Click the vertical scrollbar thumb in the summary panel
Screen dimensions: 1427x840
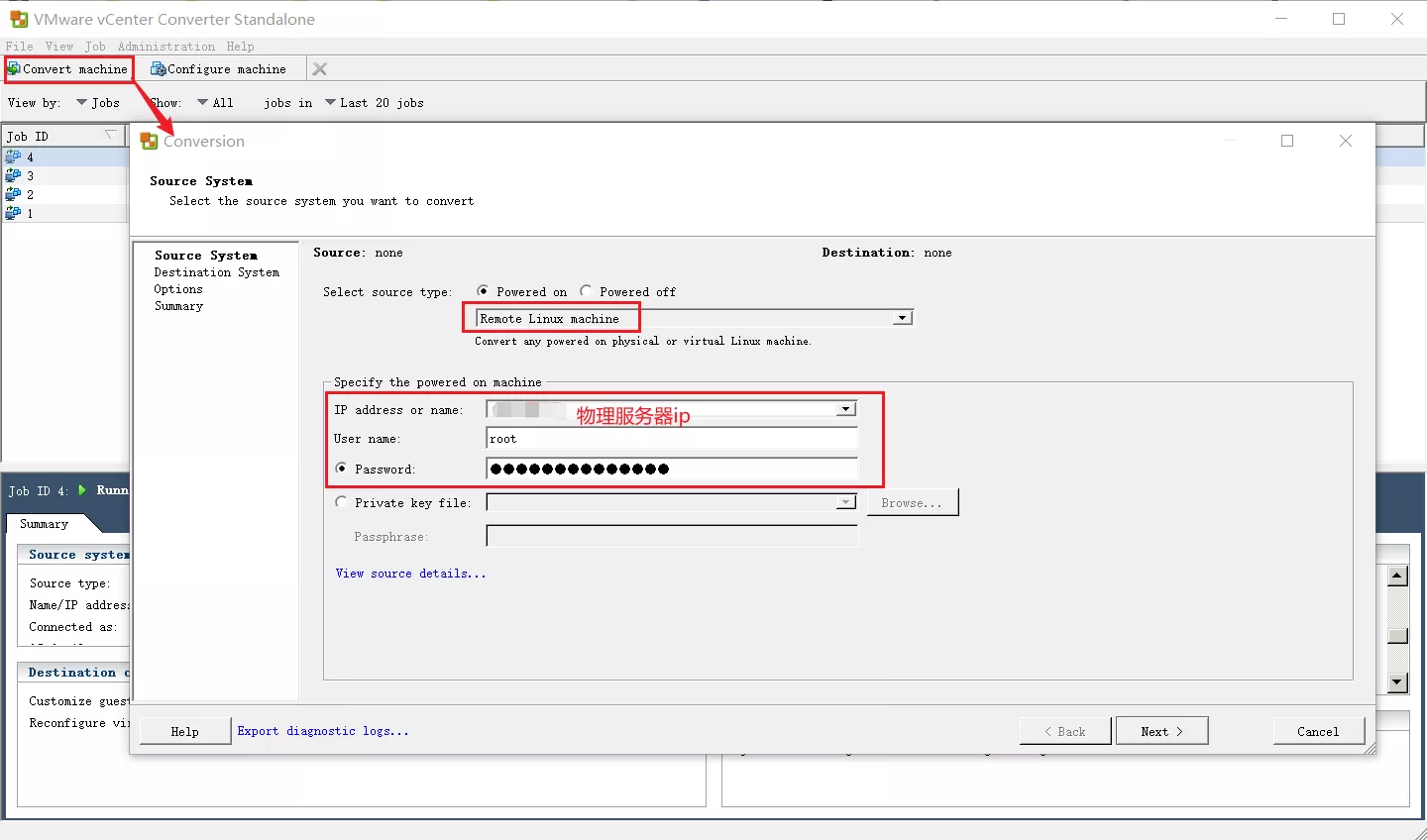[x=1397, y=636]
